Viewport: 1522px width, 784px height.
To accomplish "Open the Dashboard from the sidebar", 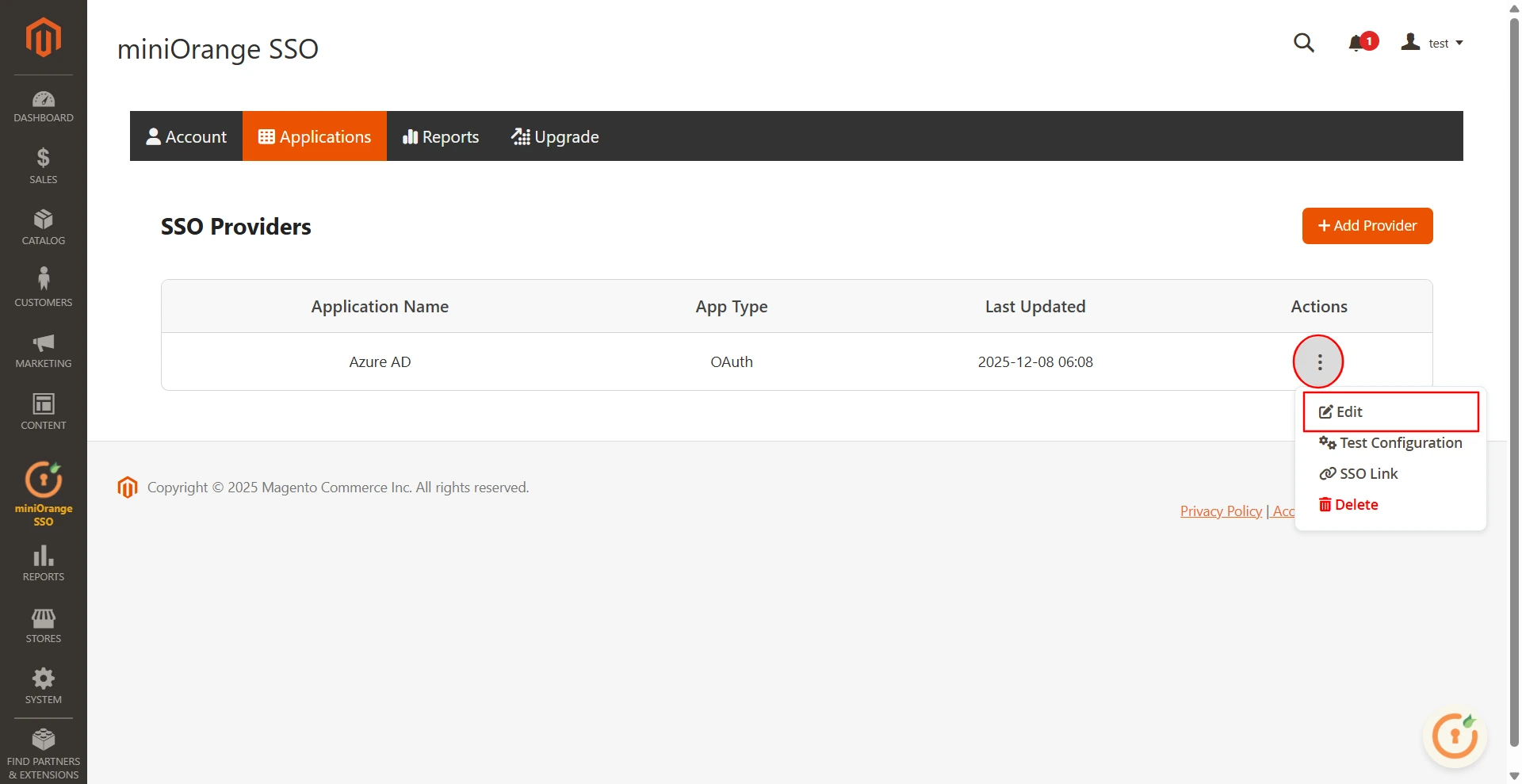I will 43,105.
